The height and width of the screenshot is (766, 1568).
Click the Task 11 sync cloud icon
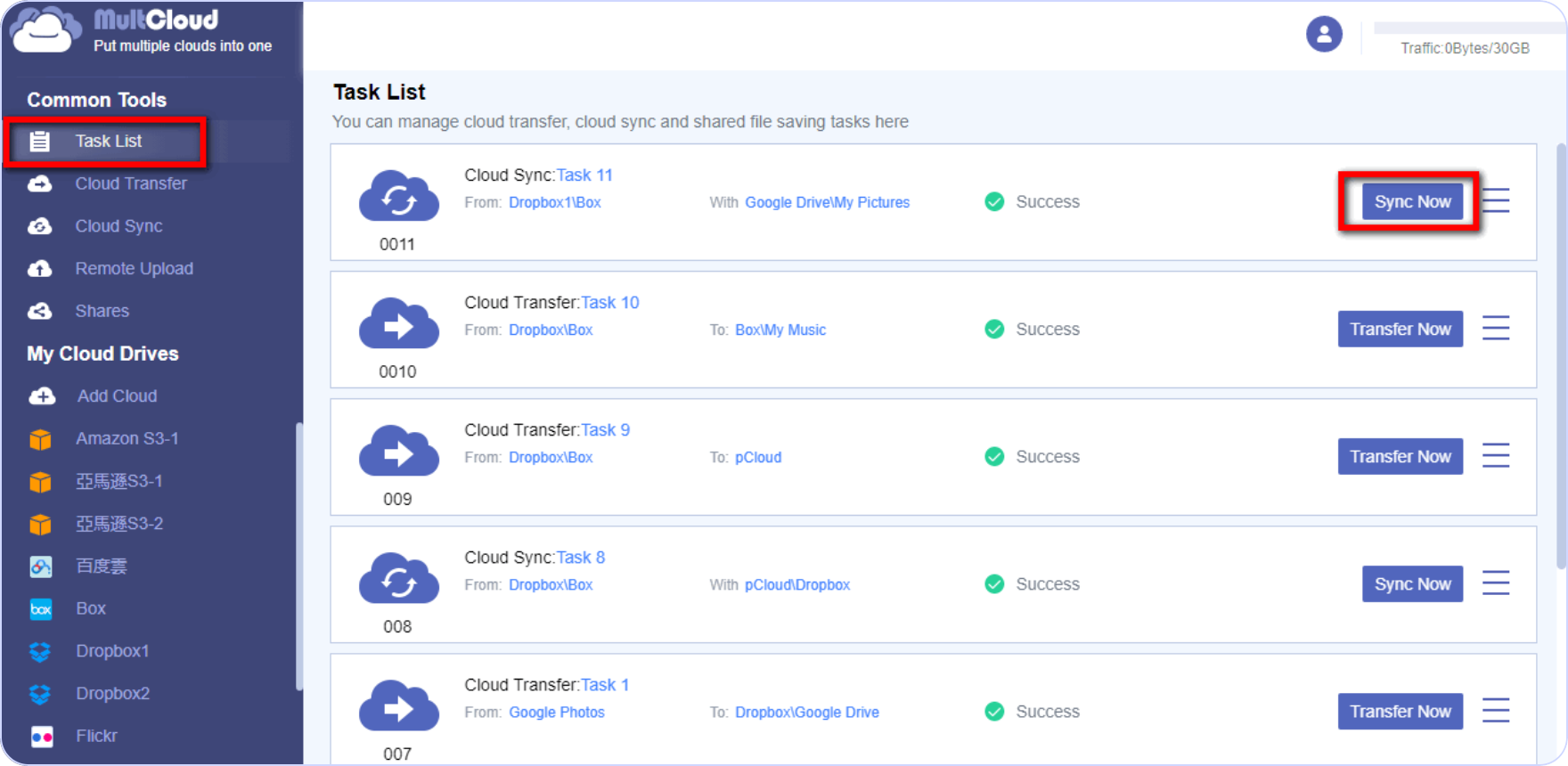point(398,198)
